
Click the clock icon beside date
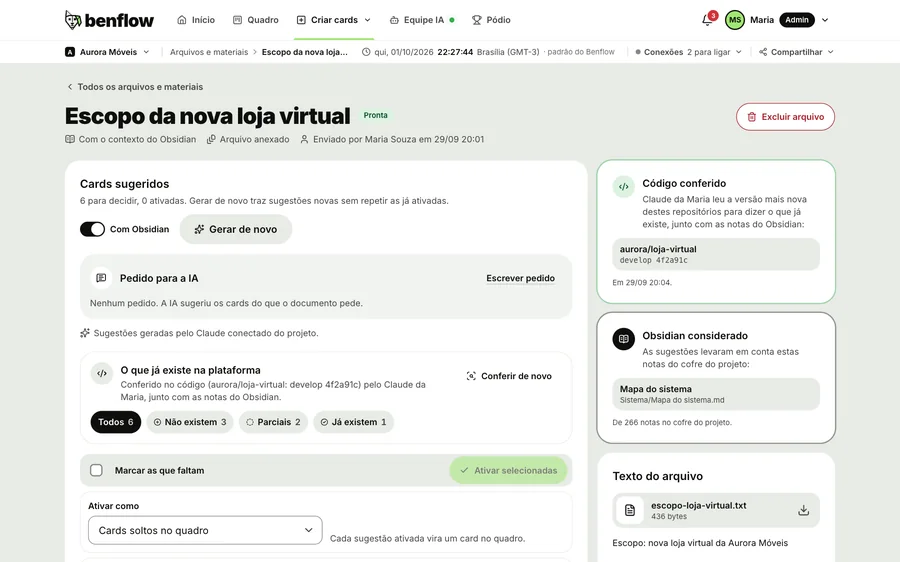[366, 52]
